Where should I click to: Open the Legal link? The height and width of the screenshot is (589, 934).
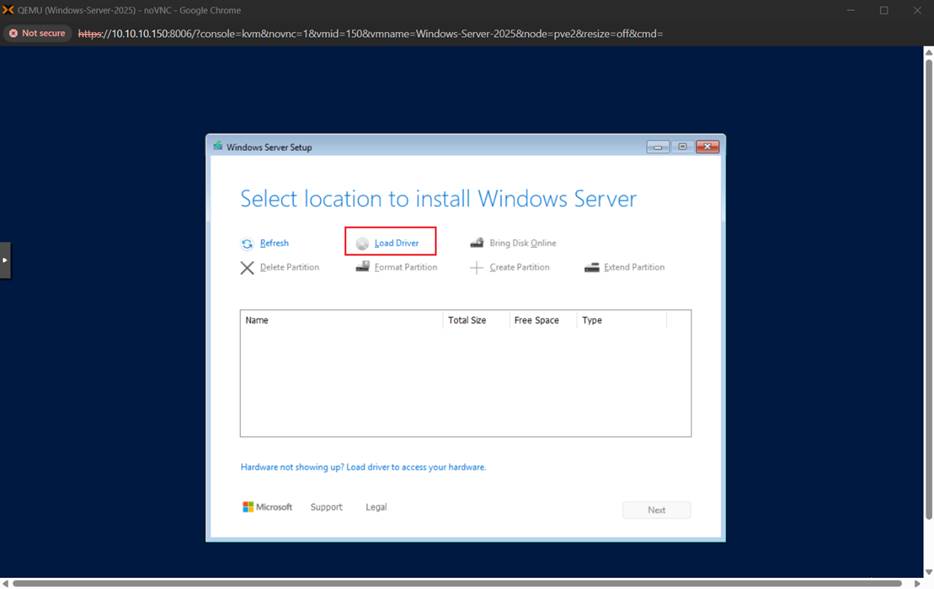tap(376, 507)
